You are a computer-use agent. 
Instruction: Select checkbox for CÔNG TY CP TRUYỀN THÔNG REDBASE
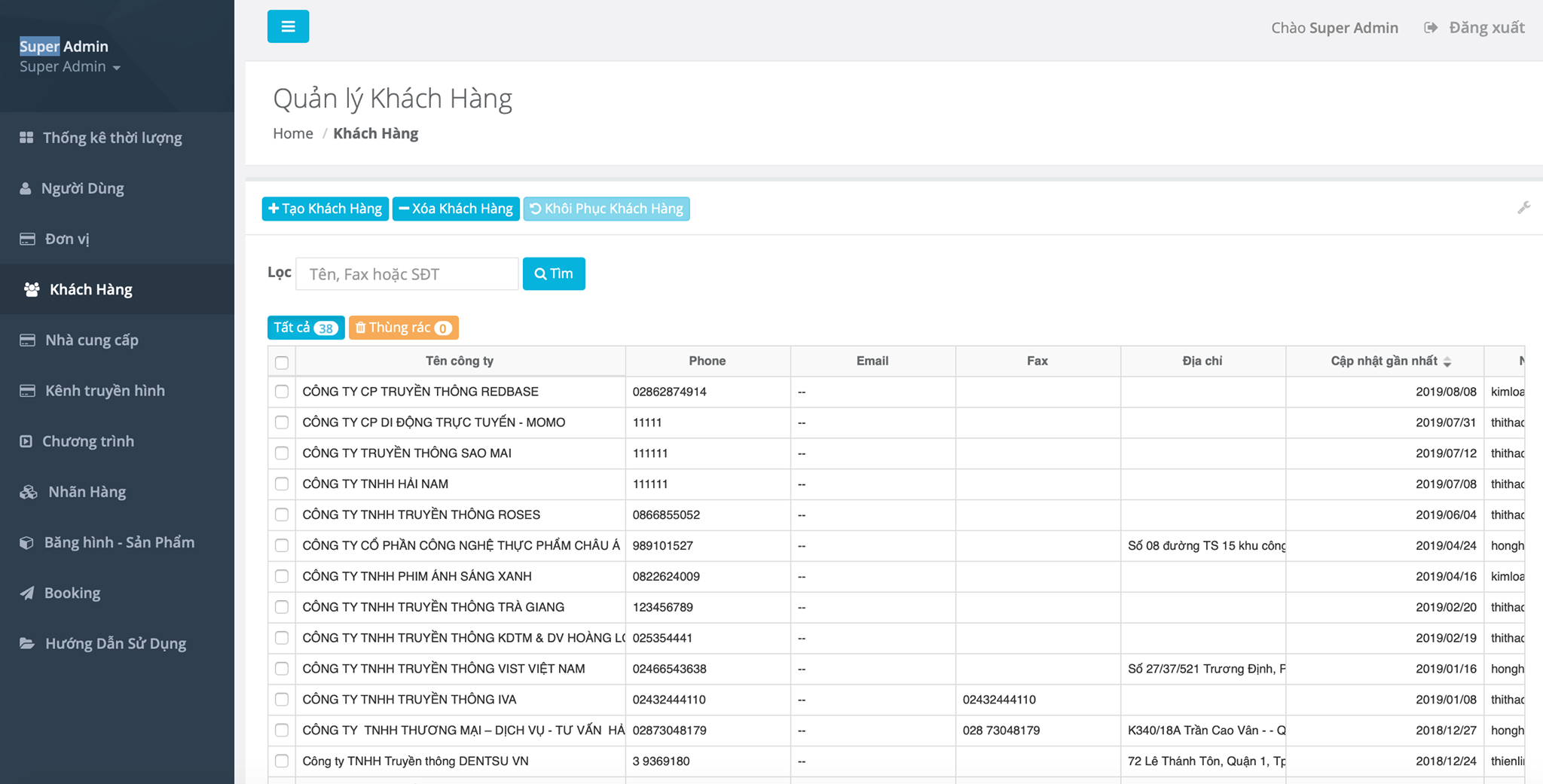tap(282, 392)
